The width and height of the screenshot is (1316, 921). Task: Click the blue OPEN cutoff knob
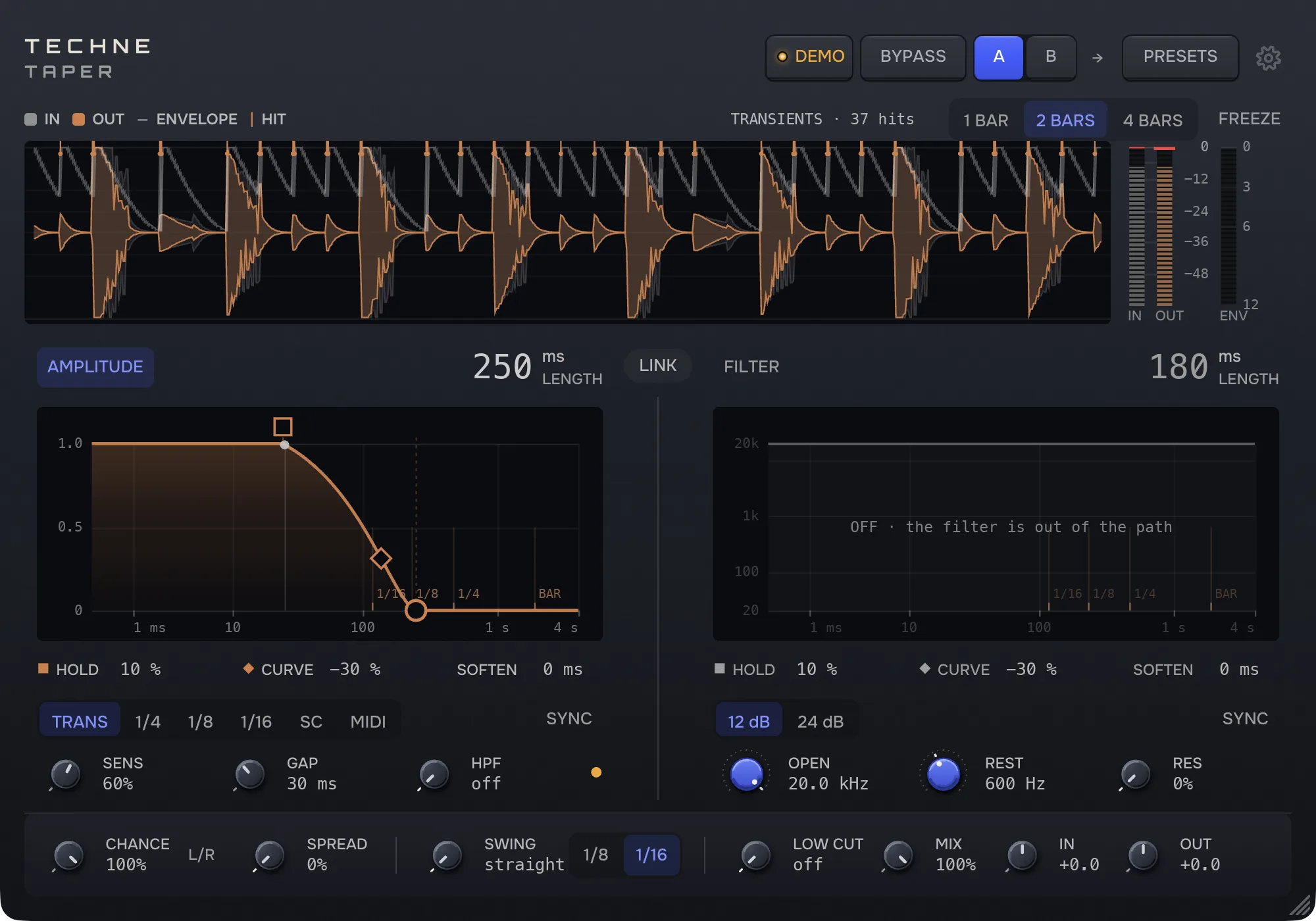[x=747, y=774]
